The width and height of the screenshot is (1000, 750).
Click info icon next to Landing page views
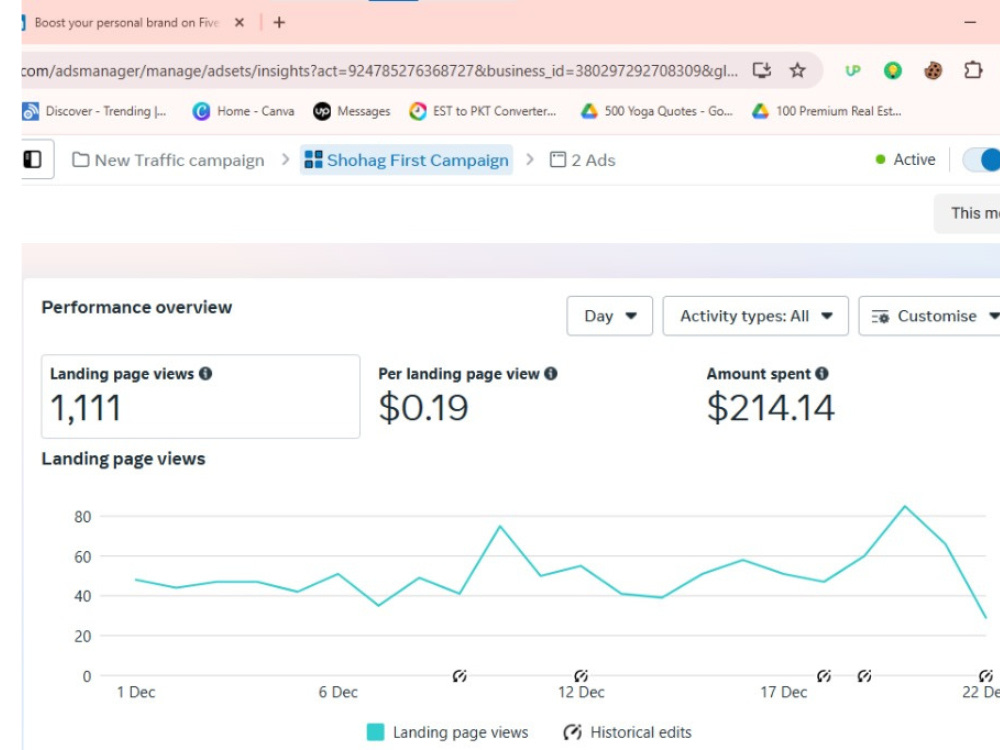coord(205,374)
